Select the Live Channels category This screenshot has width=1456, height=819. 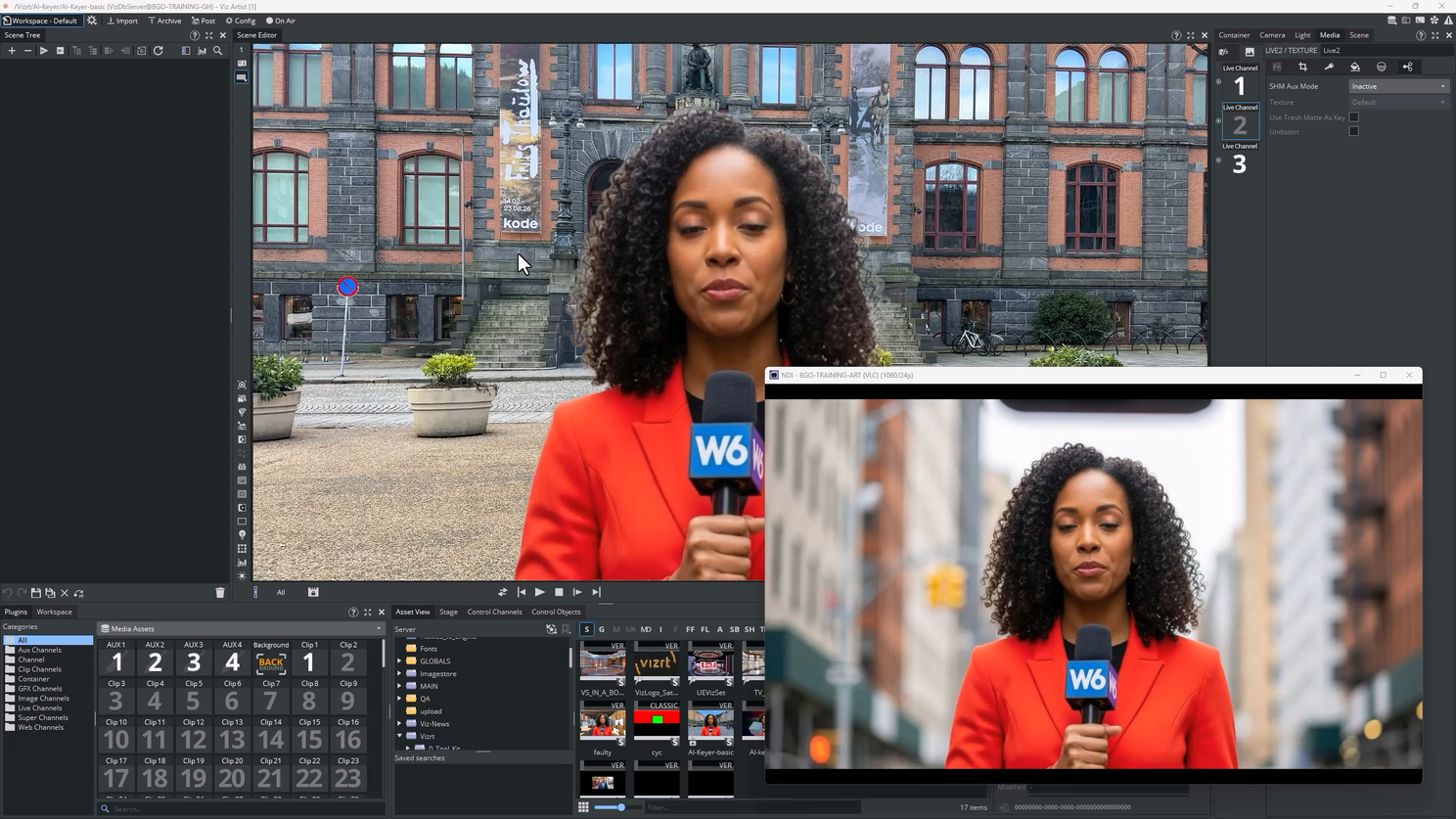(39, 708)
